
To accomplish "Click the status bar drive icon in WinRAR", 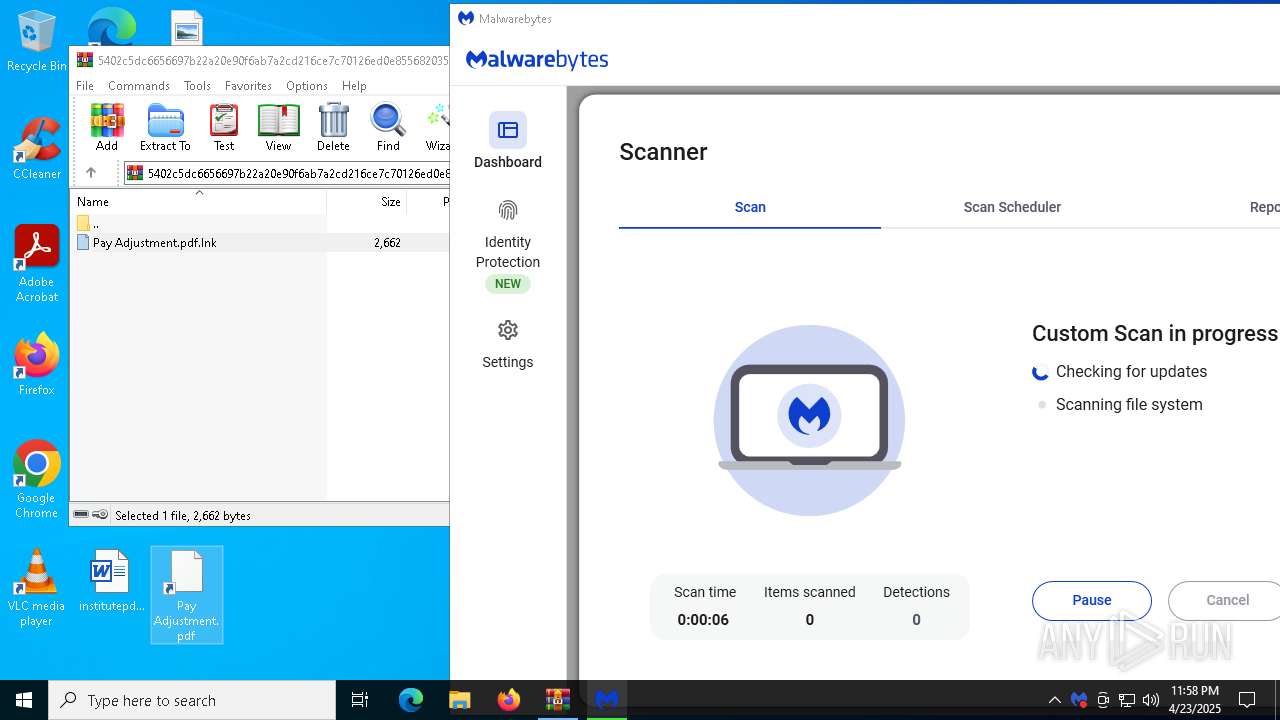I will (81, 515).
